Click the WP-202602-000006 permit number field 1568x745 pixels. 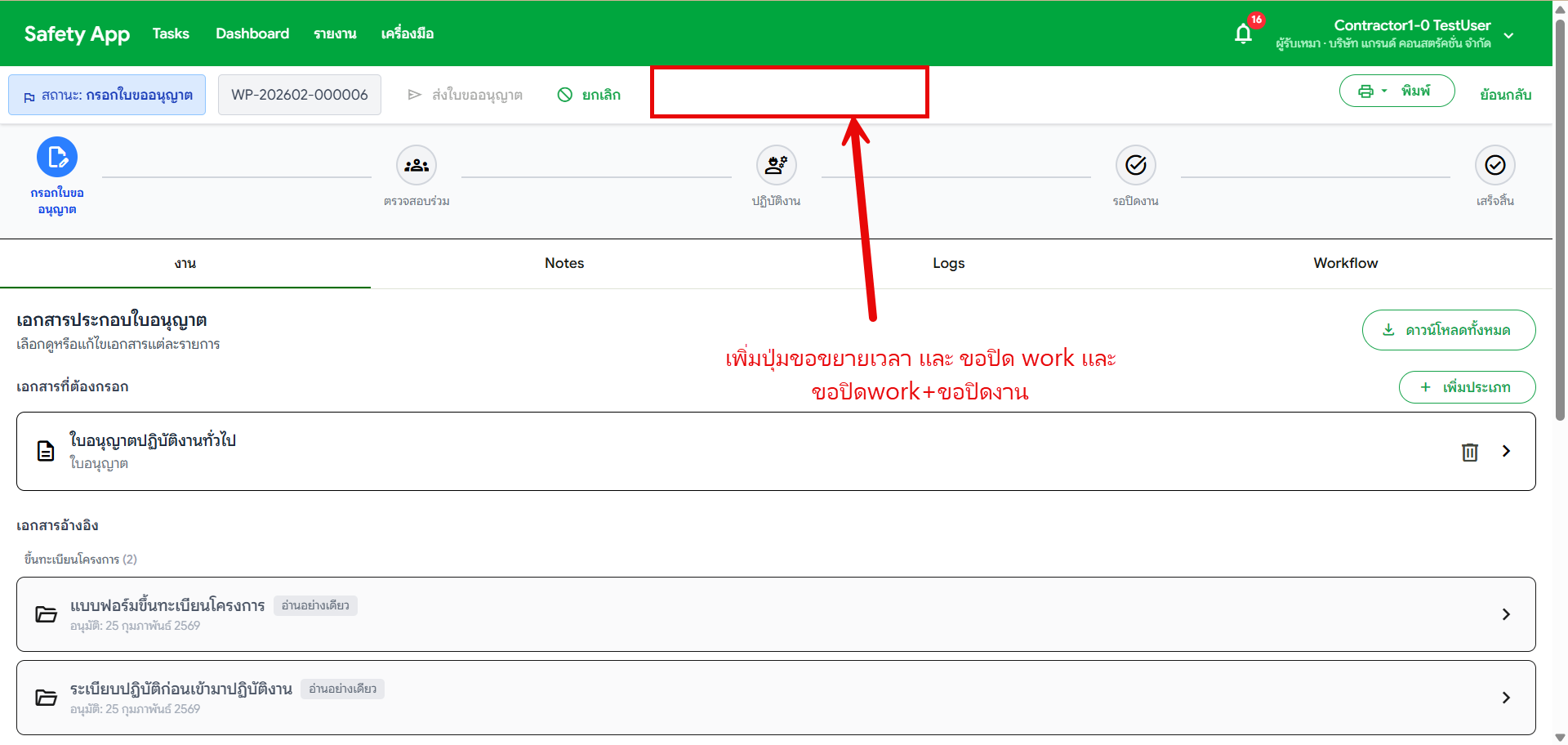(299, 94)
